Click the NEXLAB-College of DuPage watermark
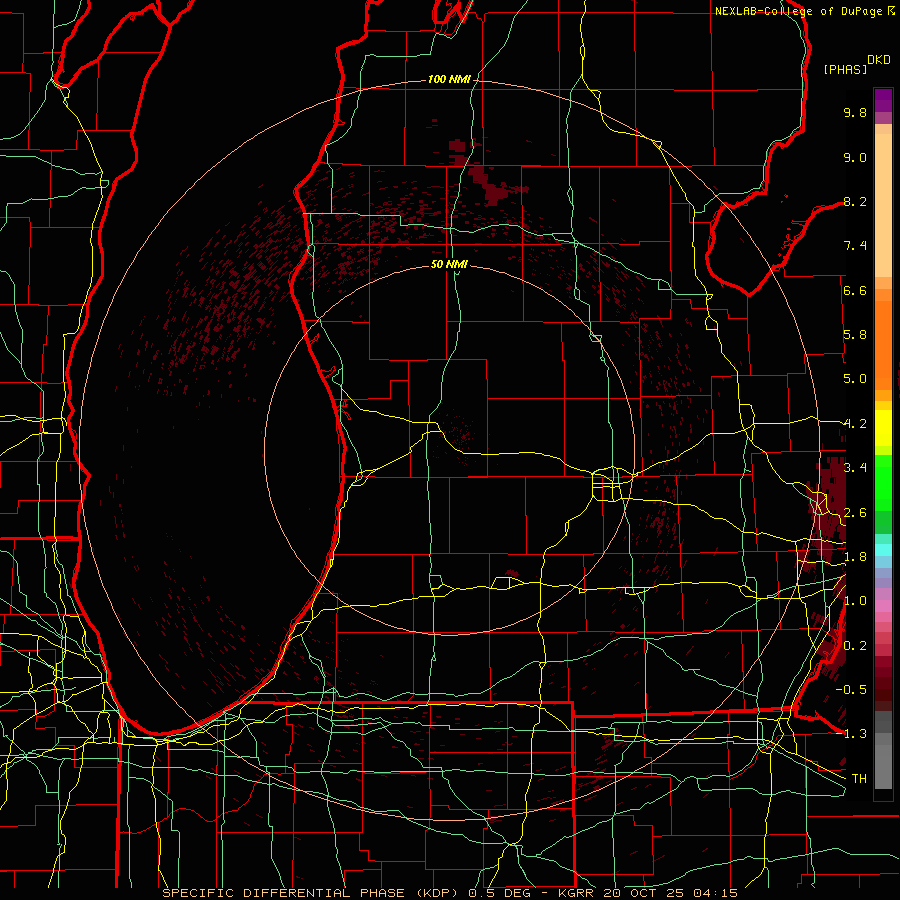The height and width of the screenshot is (900, 900). click(x=805, y=11)
